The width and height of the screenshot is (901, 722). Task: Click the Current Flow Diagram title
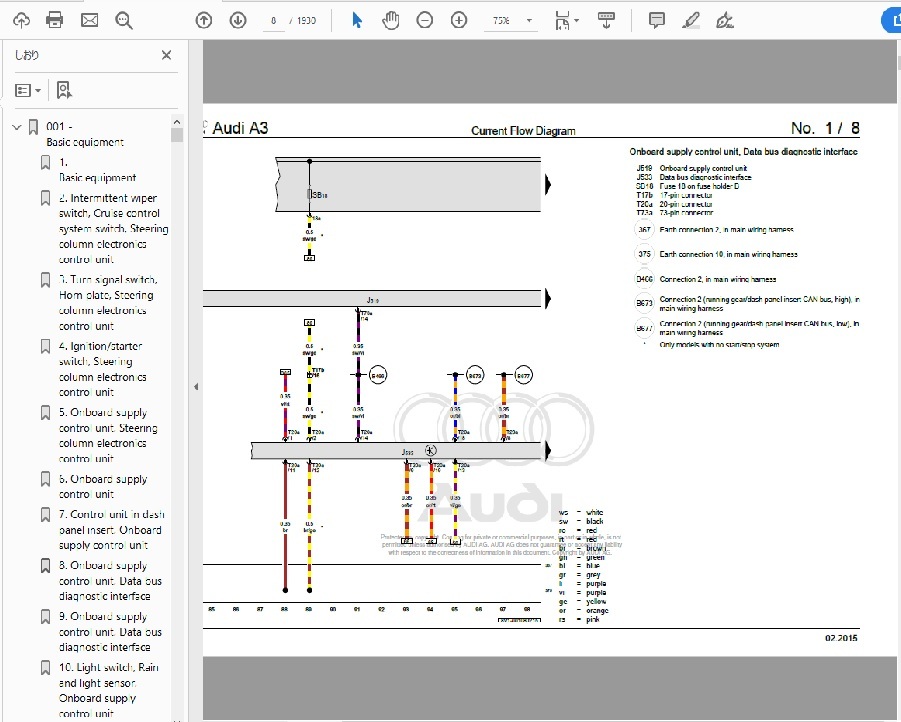coord(523,131)
